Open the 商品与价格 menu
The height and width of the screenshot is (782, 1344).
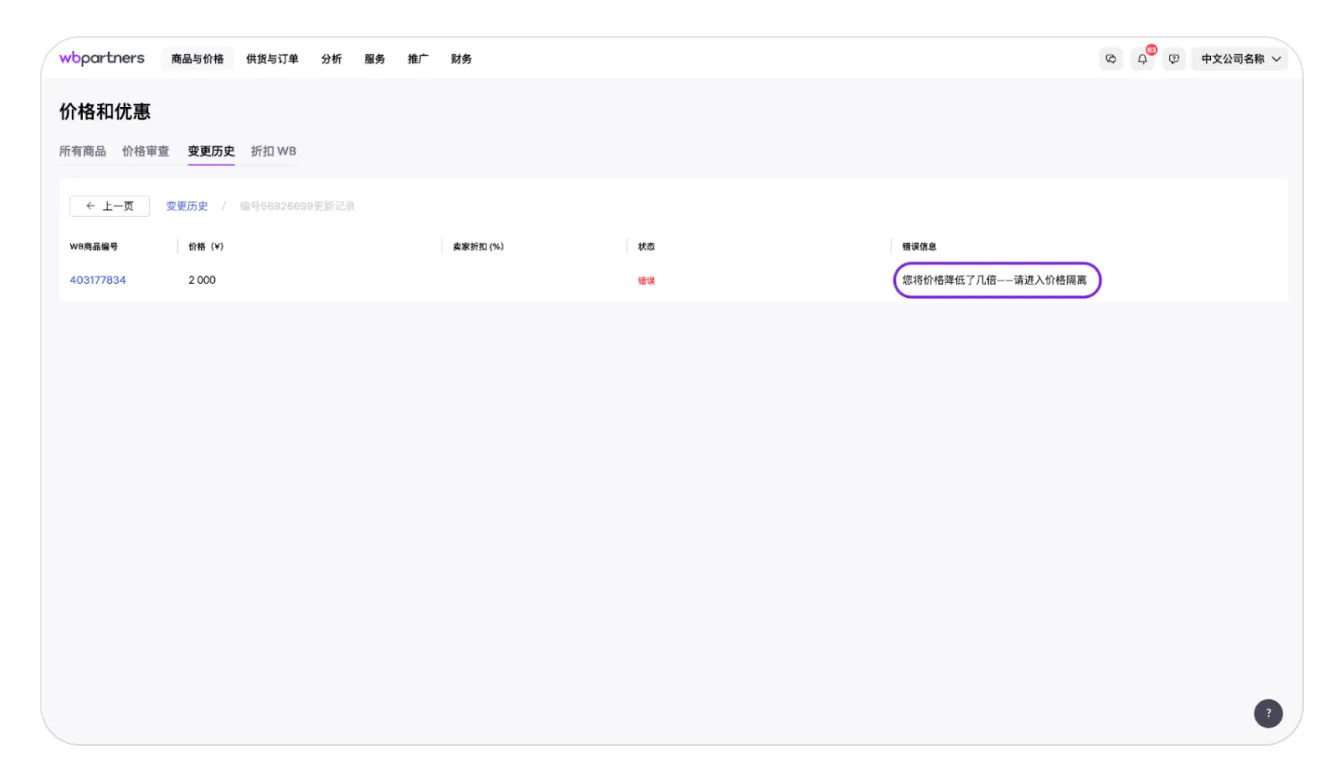[197, 59]
